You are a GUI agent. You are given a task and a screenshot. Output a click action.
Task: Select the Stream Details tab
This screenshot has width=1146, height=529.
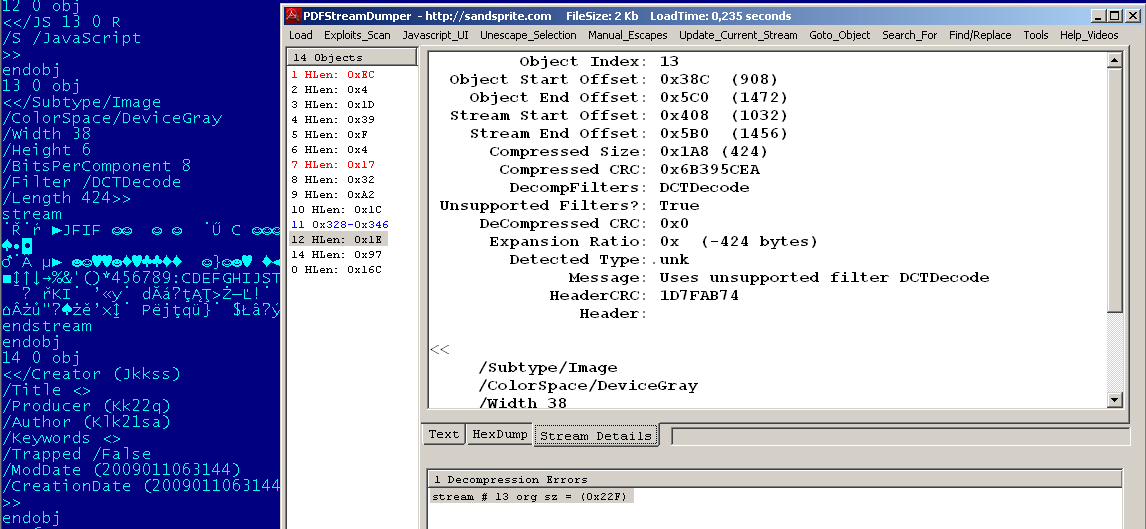point(596,435)
